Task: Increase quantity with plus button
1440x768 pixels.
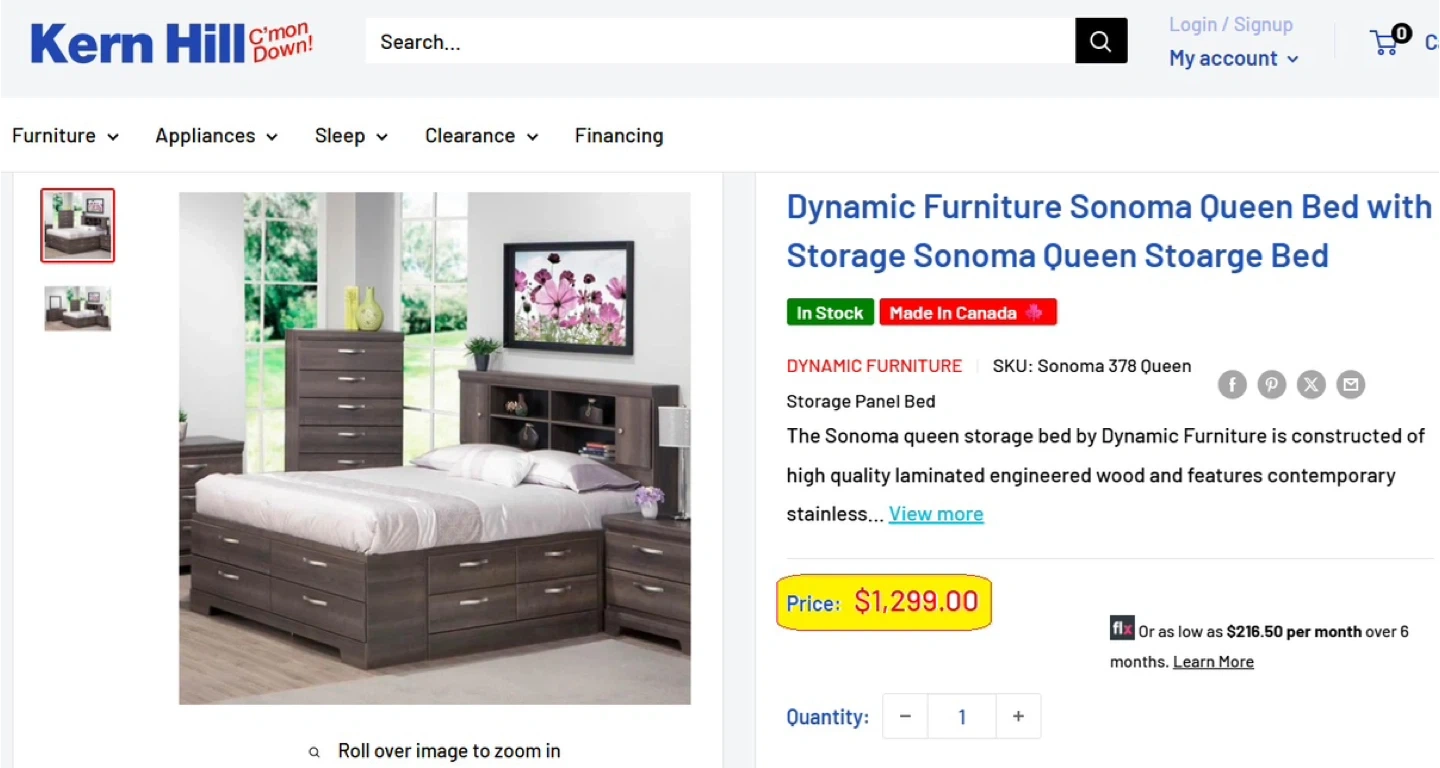Action: point(1018,717)
